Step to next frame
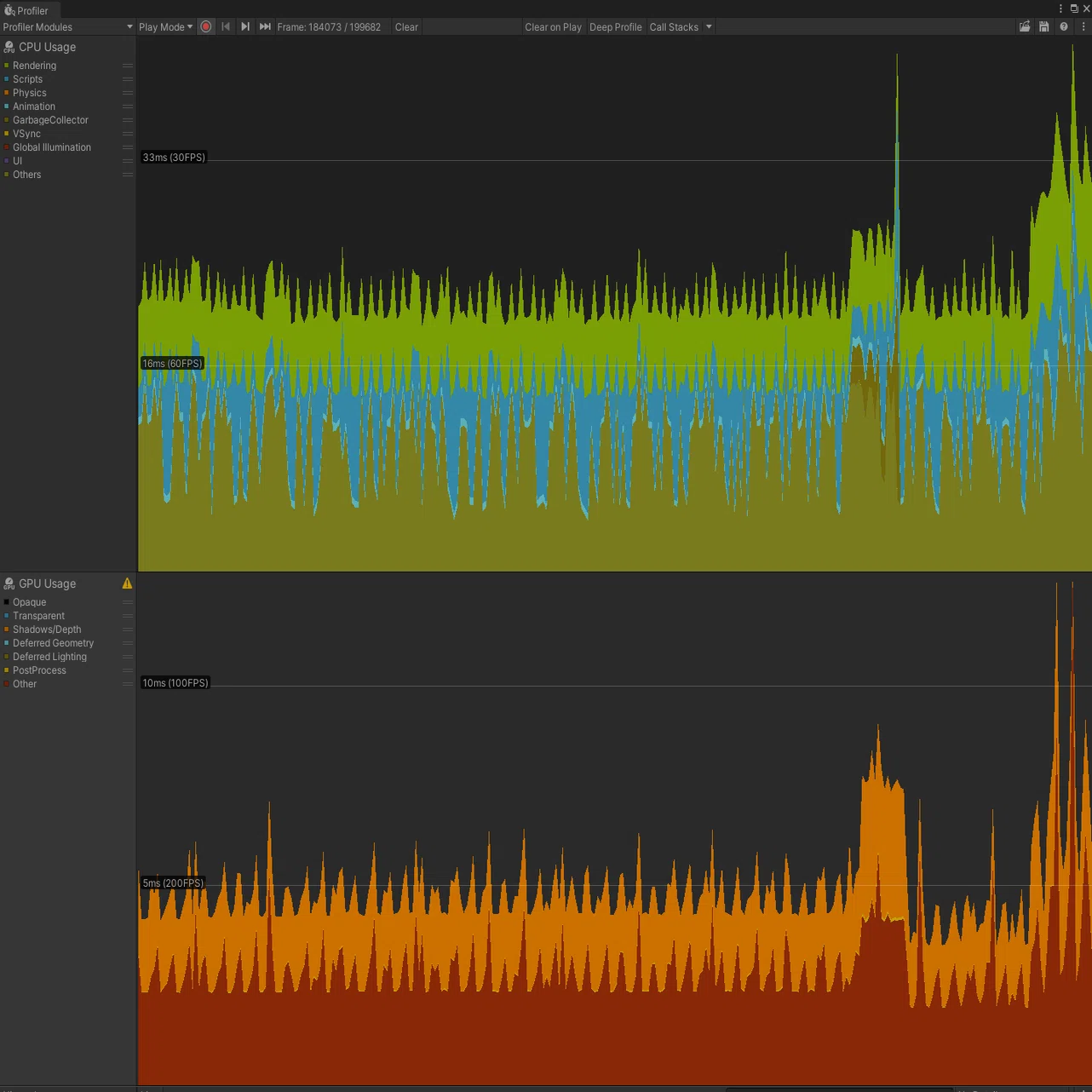Viewport: 1092px width, 1092px height. [x=245, y=27]
